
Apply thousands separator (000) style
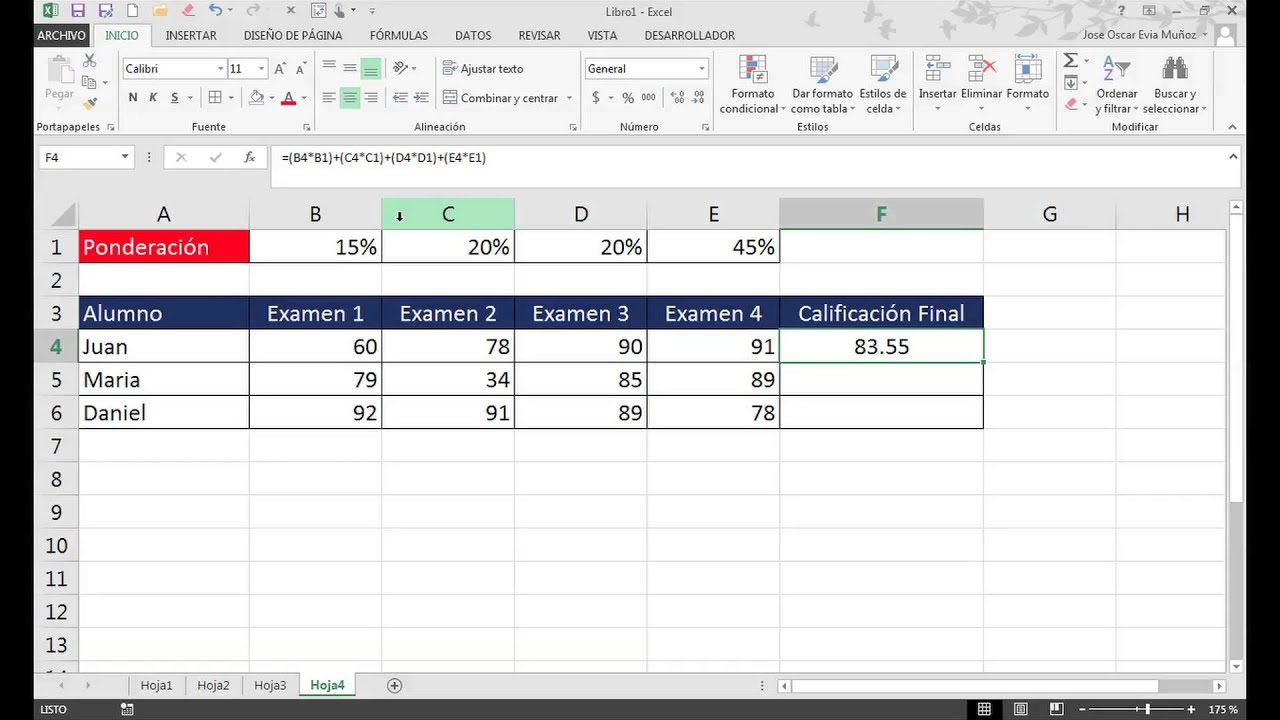tap(649, 98)
